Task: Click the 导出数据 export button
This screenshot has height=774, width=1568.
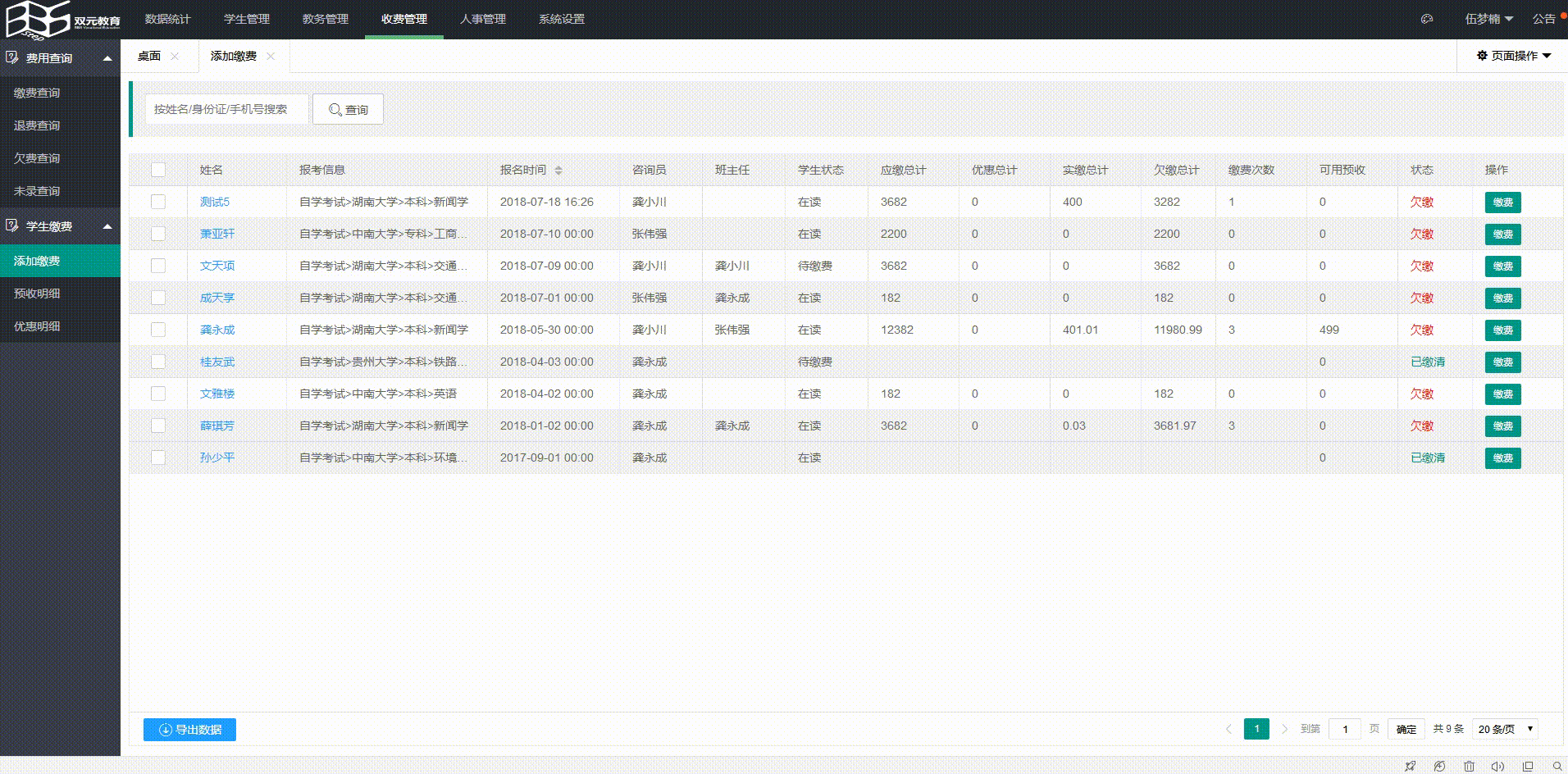Action: point(189,730)
